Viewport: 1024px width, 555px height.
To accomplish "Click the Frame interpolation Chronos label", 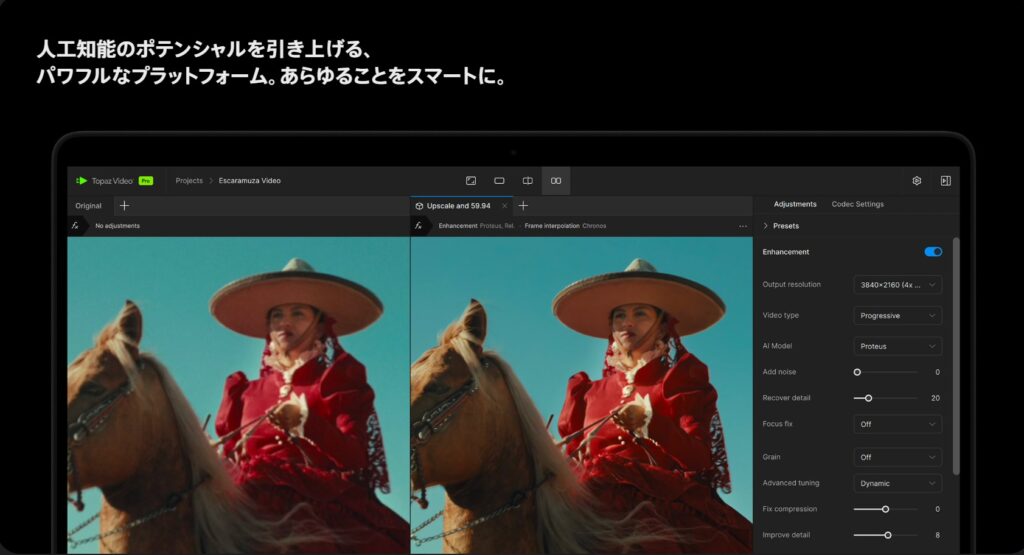I will point(565,226).
